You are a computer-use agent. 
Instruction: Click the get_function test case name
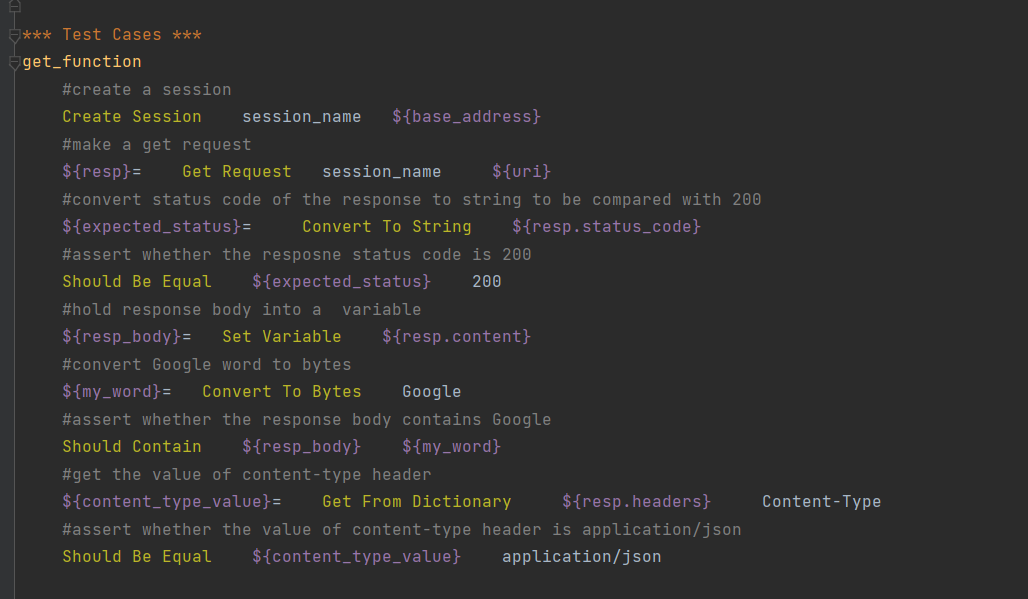[82, 62]
